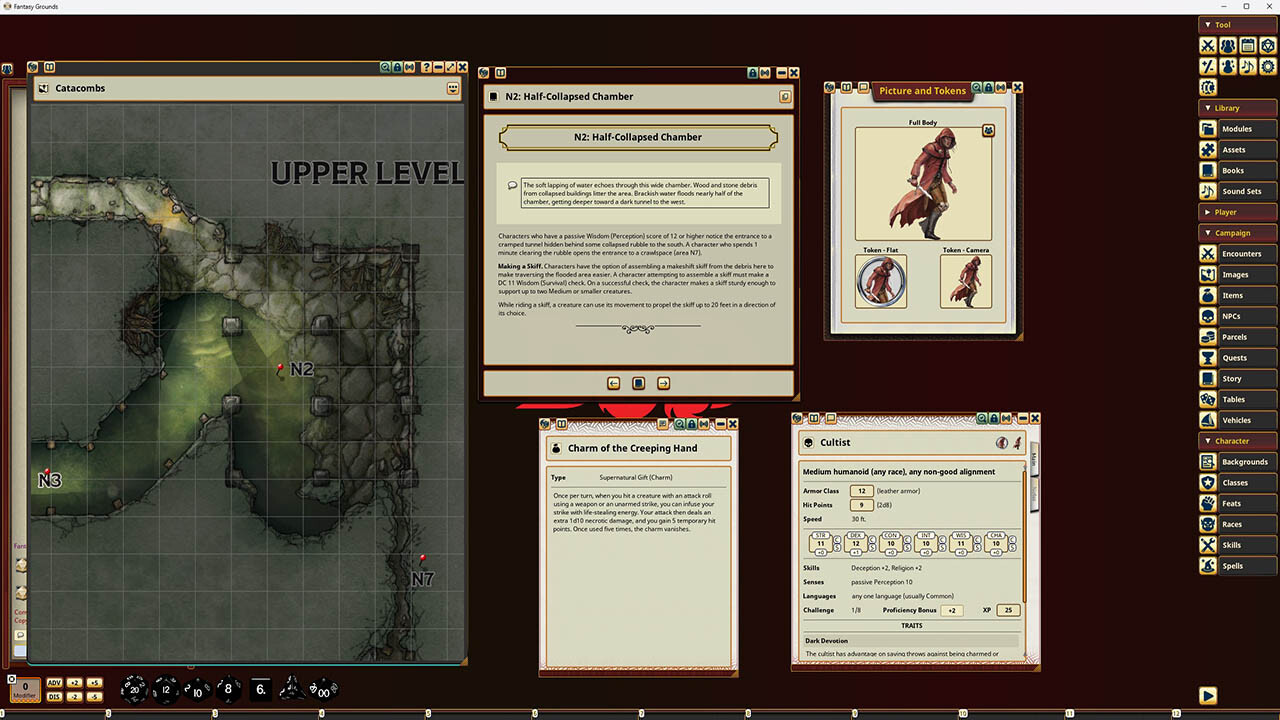Roll the d20 die from the dice tray

click(x=133, y=689)
